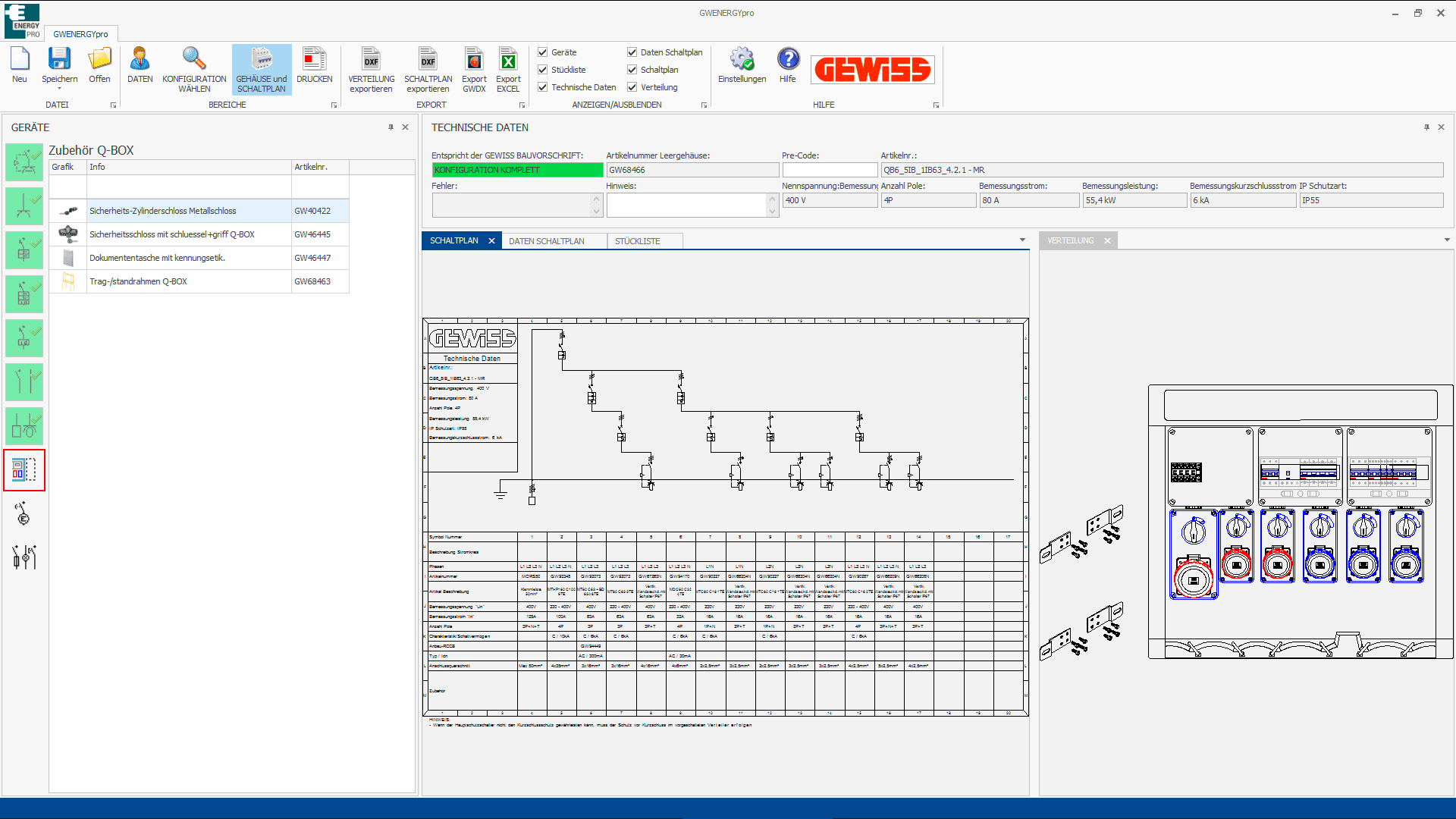Viewport: 1456px width, 819px height.
Task: Close the TECHNISCHE DATEN panel
Action: coord(1442,127)
